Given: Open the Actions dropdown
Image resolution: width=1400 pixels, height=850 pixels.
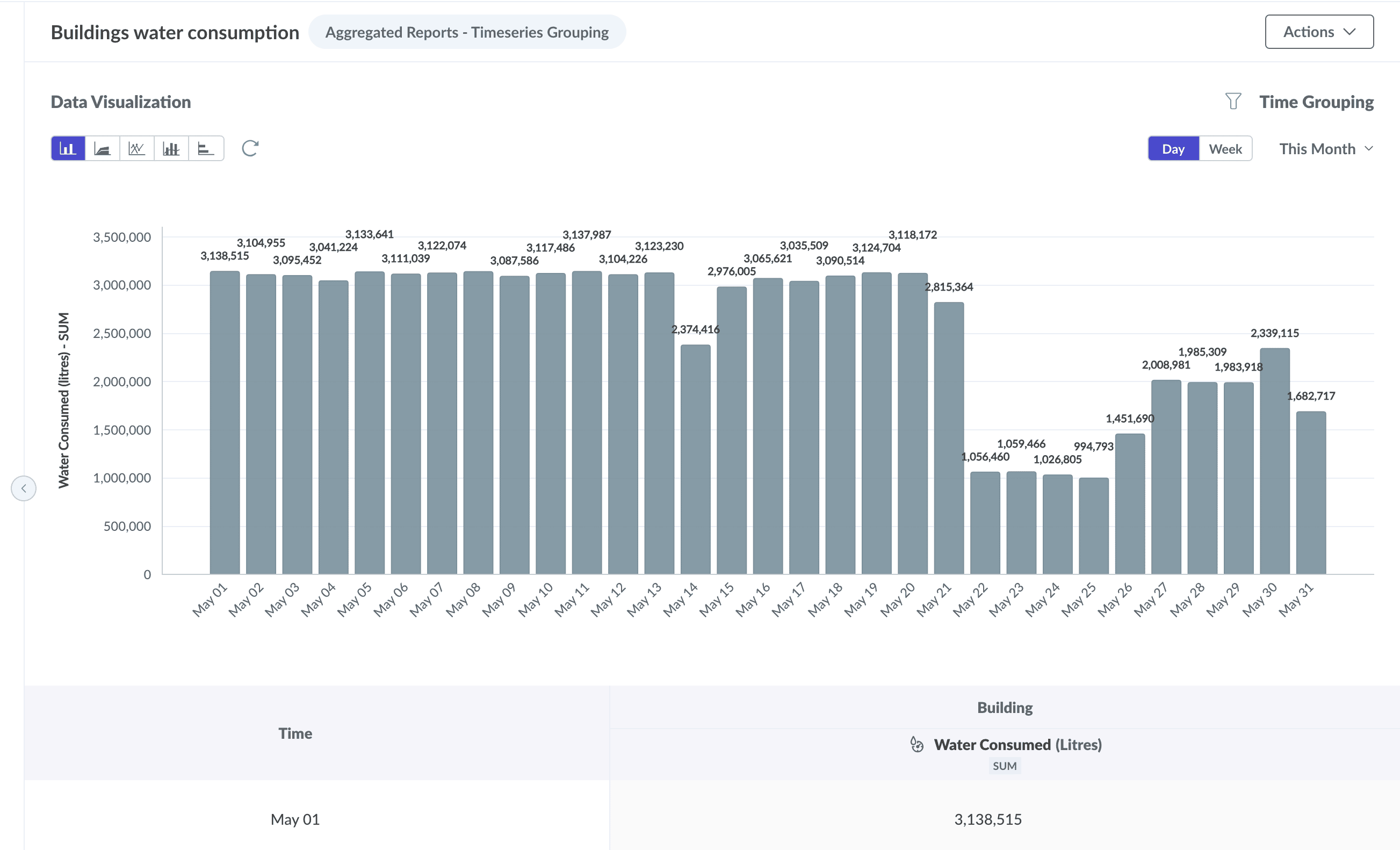Looking at the screenshot, I should (1319, 32).
